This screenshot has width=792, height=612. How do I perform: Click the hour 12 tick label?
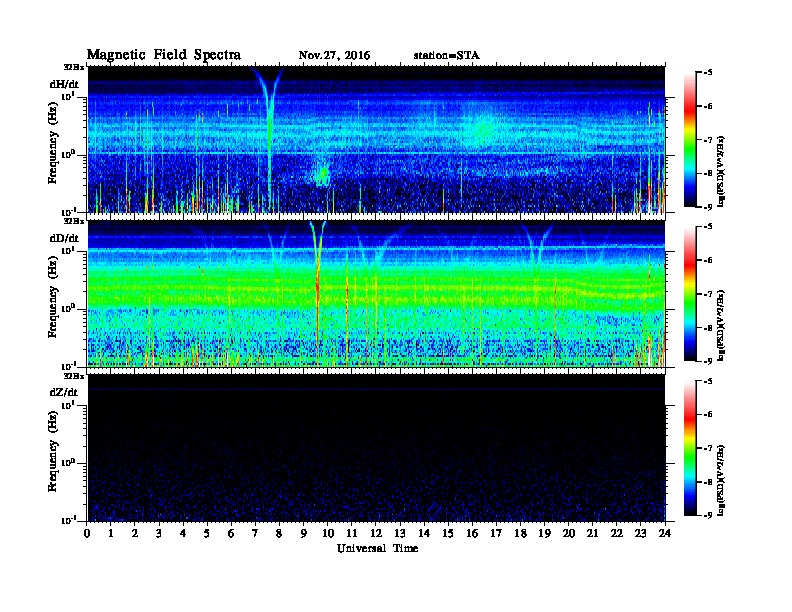(376, 534)
